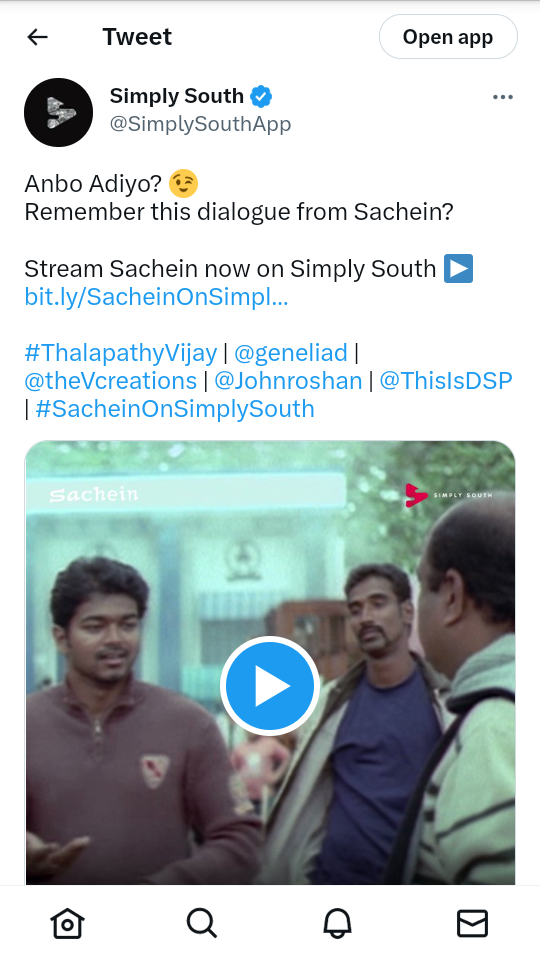540x960 pixels.
Task: Click the blue verified badge
Action: 261,96
